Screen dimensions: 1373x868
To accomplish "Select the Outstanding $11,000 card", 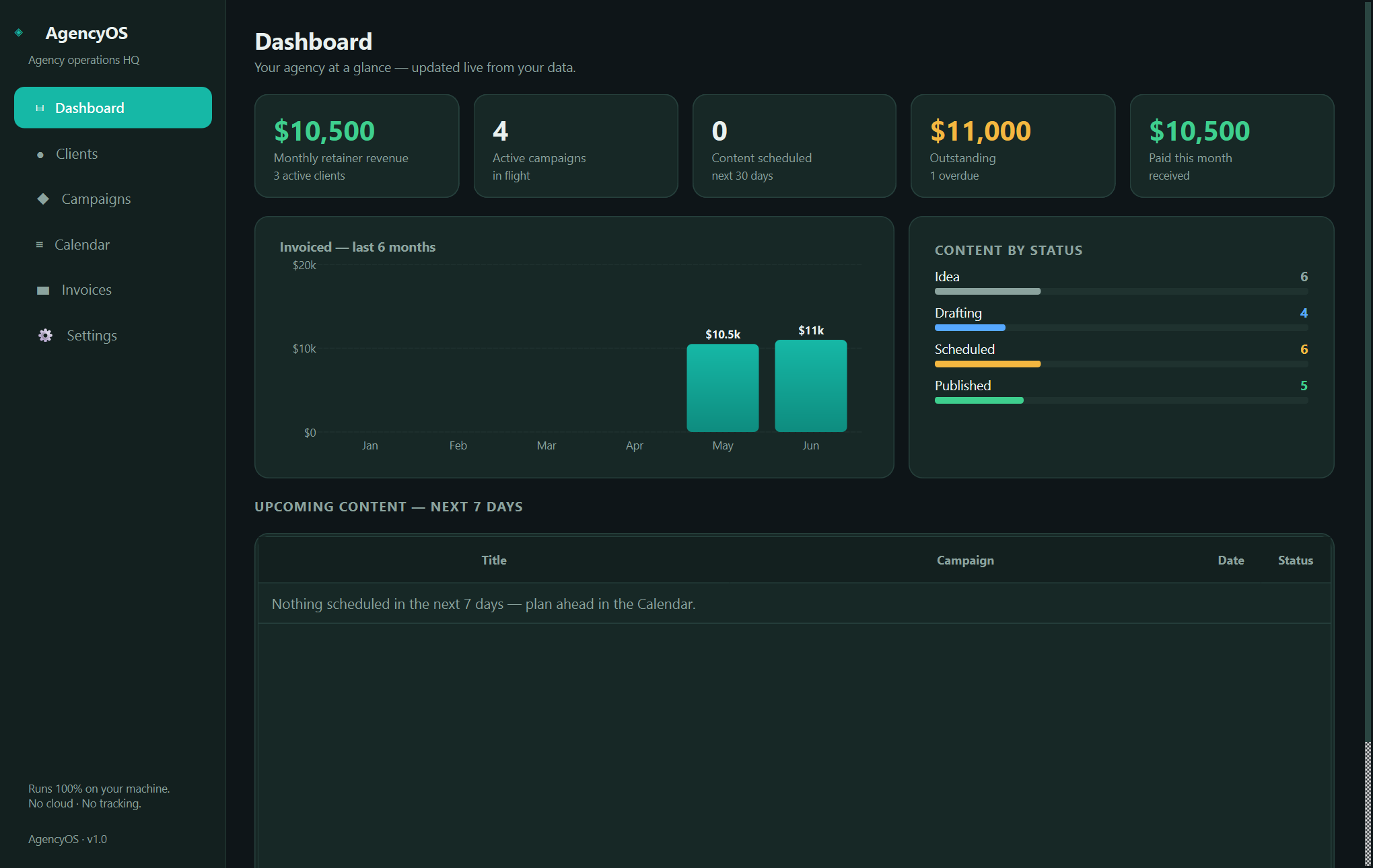I will pyautogui.click(x=1013, y=146).
